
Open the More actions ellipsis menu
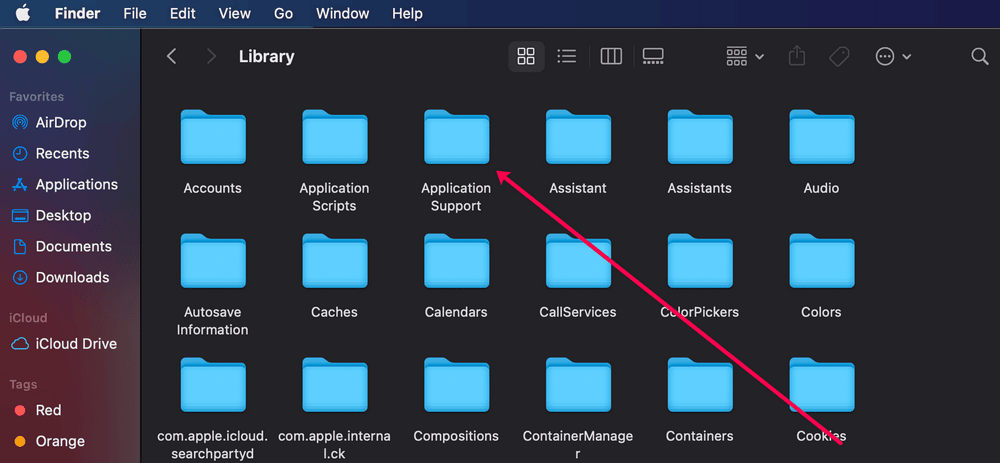pos(893,57)
